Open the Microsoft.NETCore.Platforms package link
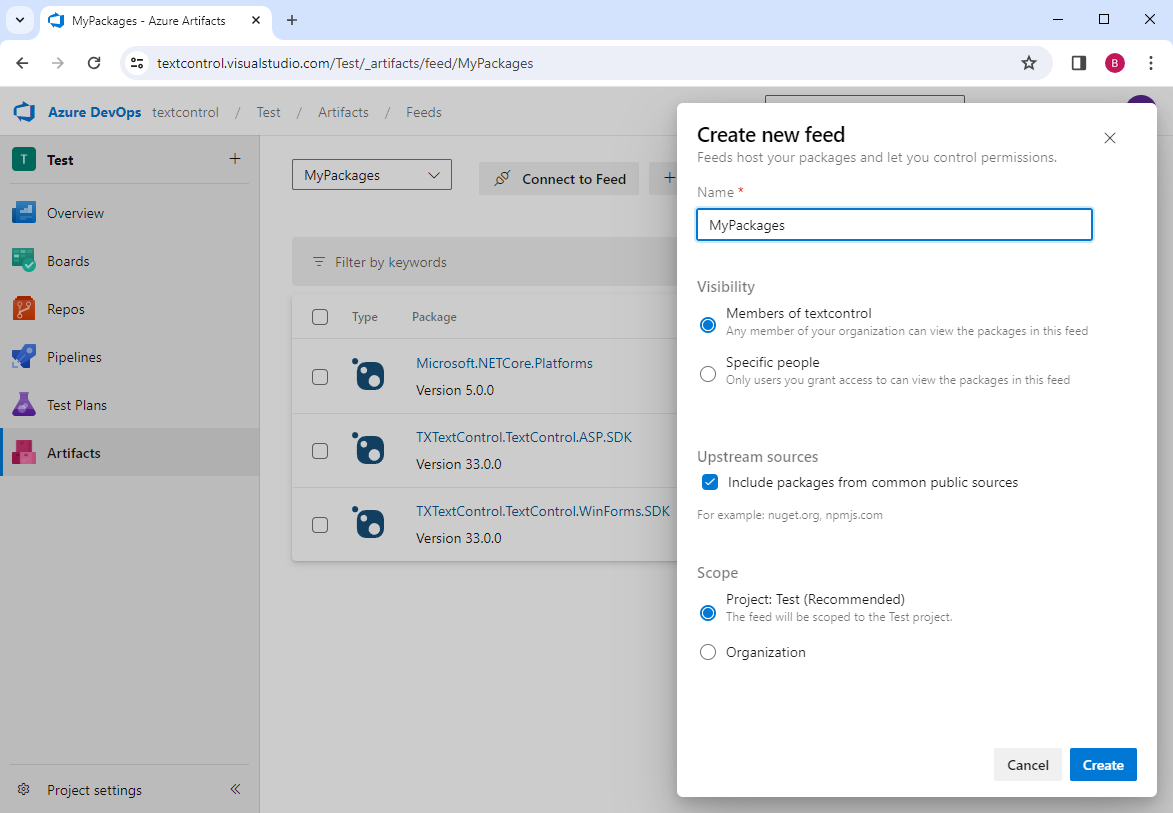This screenshot has height=813, width=1173. [x=504, y=362]
